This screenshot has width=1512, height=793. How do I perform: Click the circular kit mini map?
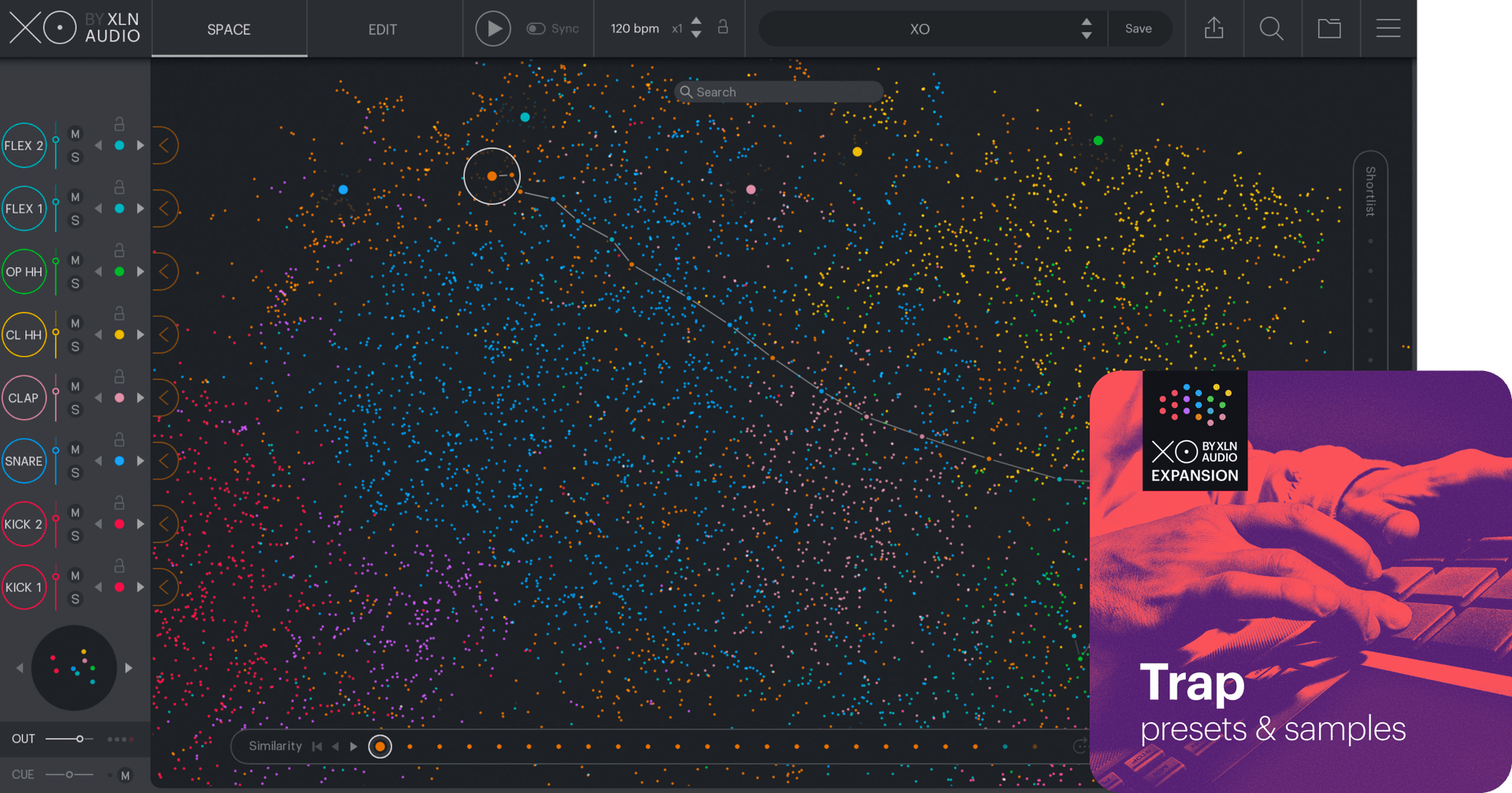(x=74, y=668)
